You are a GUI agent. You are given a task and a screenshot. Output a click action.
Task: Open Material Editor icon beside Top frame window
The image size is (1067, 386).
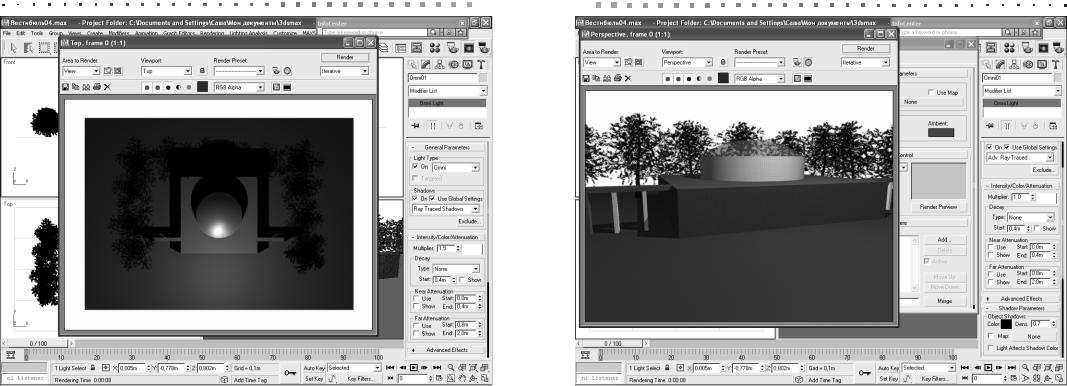(x=435, y=48)
